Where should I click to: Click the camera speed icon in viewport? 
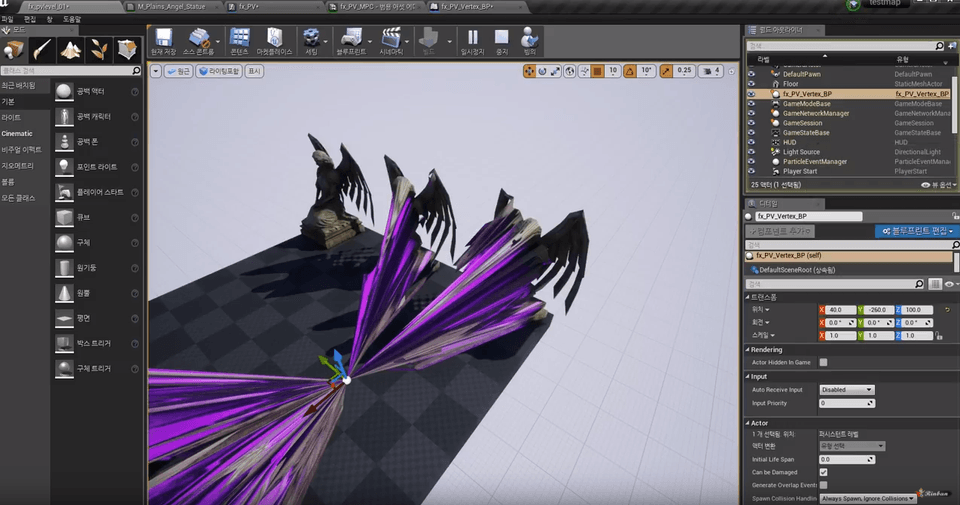coord(709,72)
